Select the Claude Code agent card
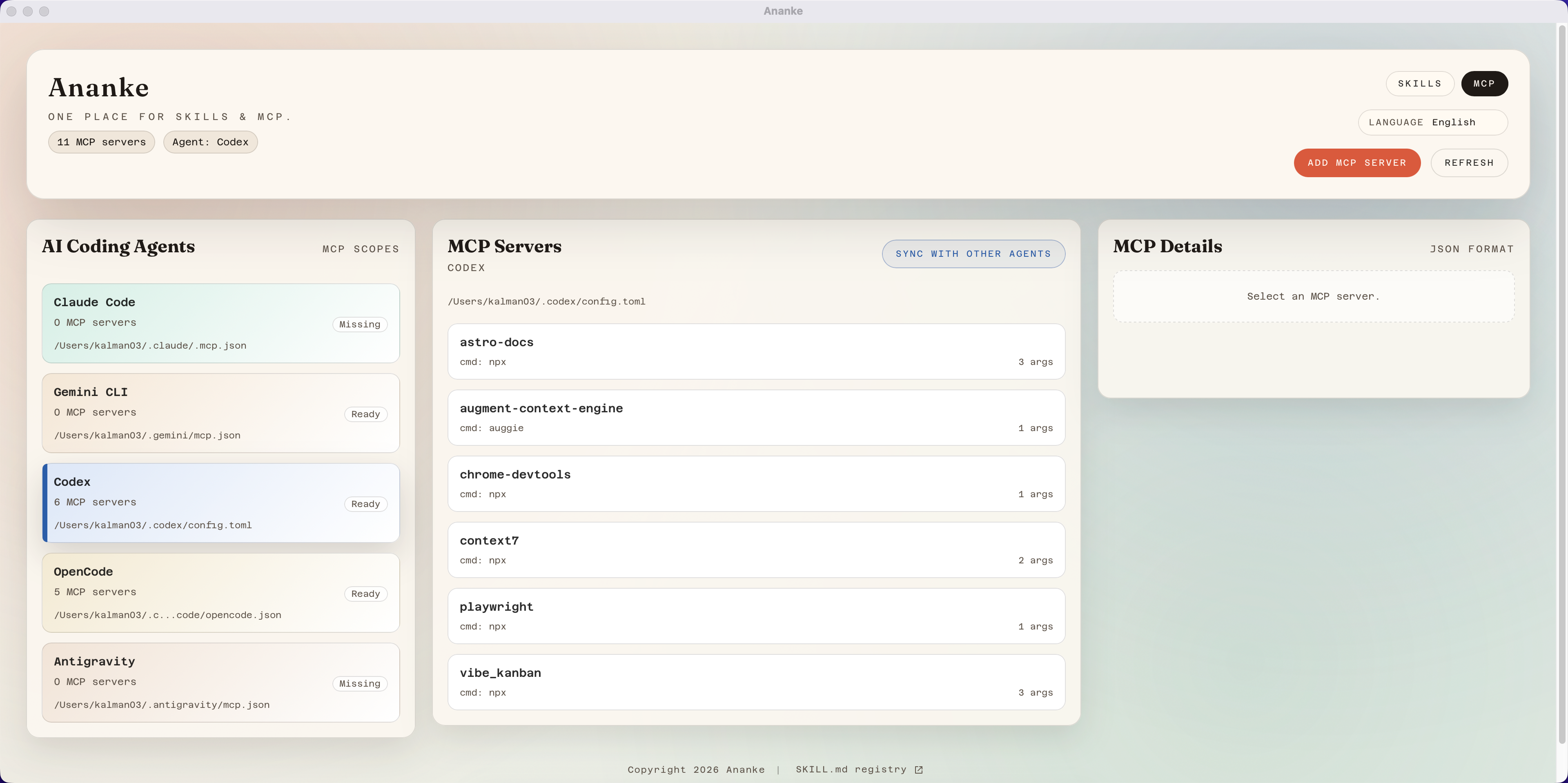1568x783 pixels. [x=220, y=323]
